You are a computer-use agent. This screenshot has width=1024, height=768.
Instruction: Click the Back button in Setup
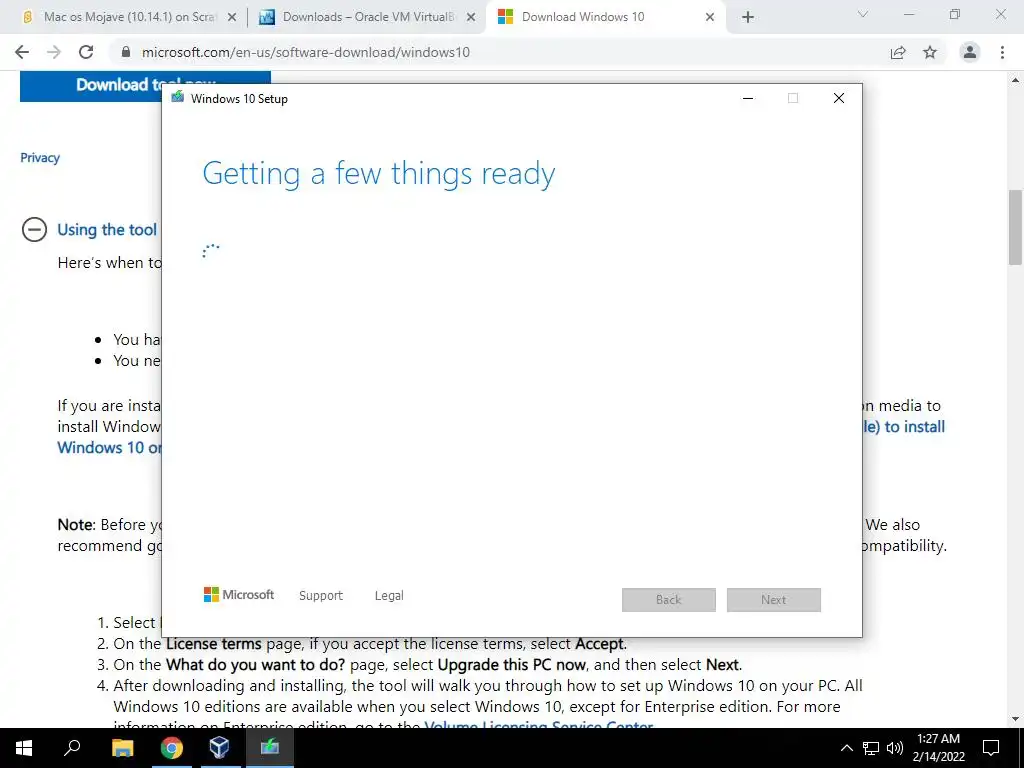click(x=669, y=600)
